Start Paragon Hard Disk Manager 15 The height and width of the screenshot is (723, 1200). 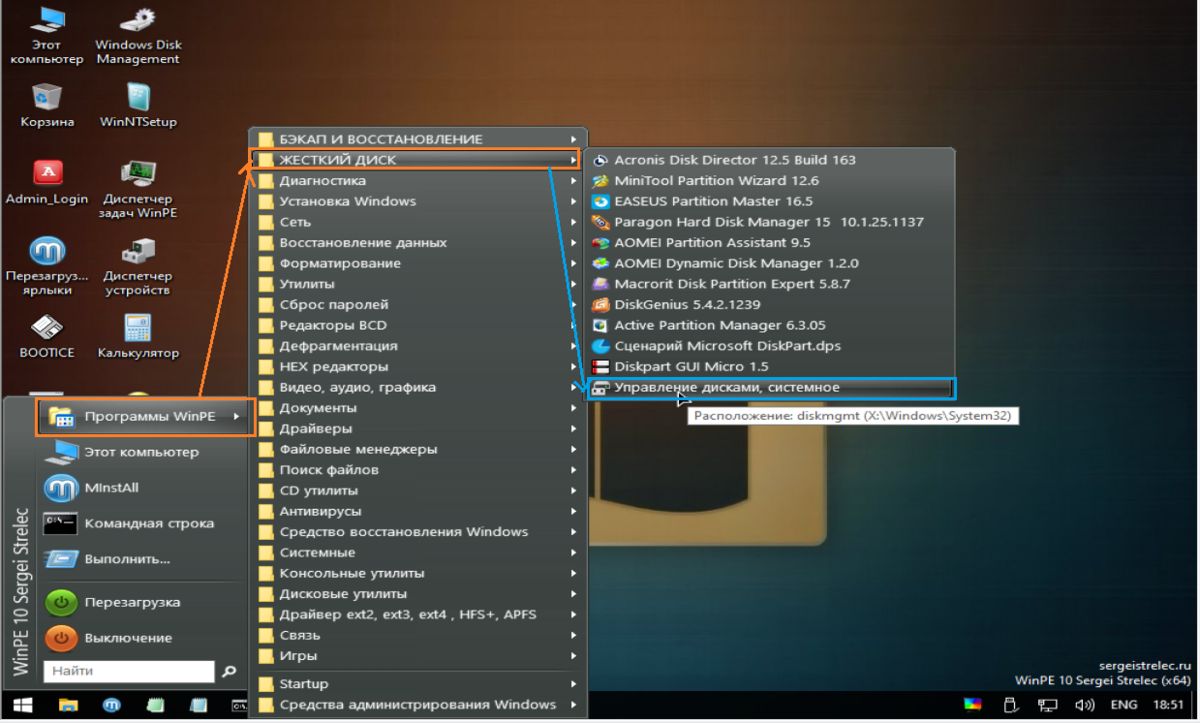pos(769,222)
